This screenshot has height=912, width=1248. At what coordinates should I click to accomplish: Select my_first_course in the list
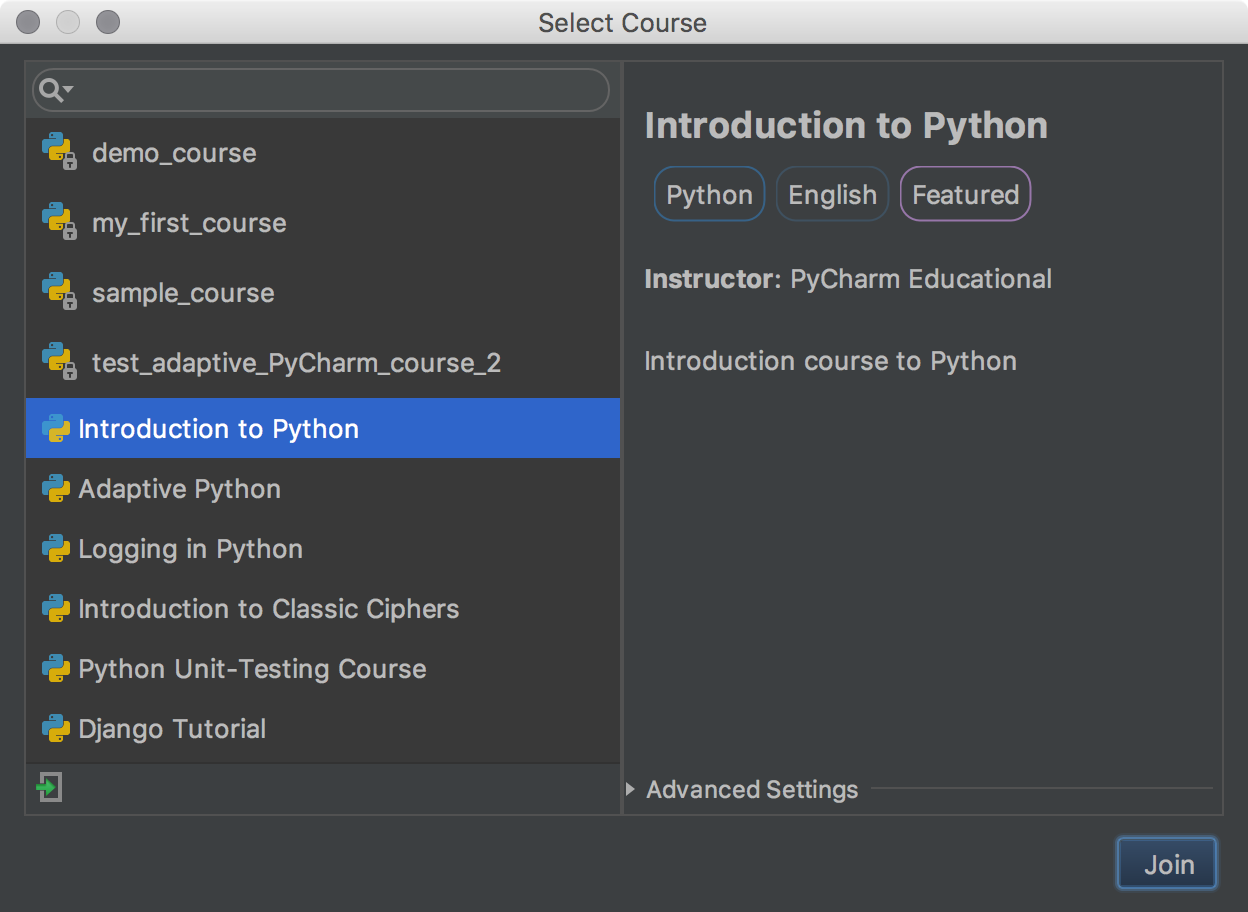coord(323,223)
